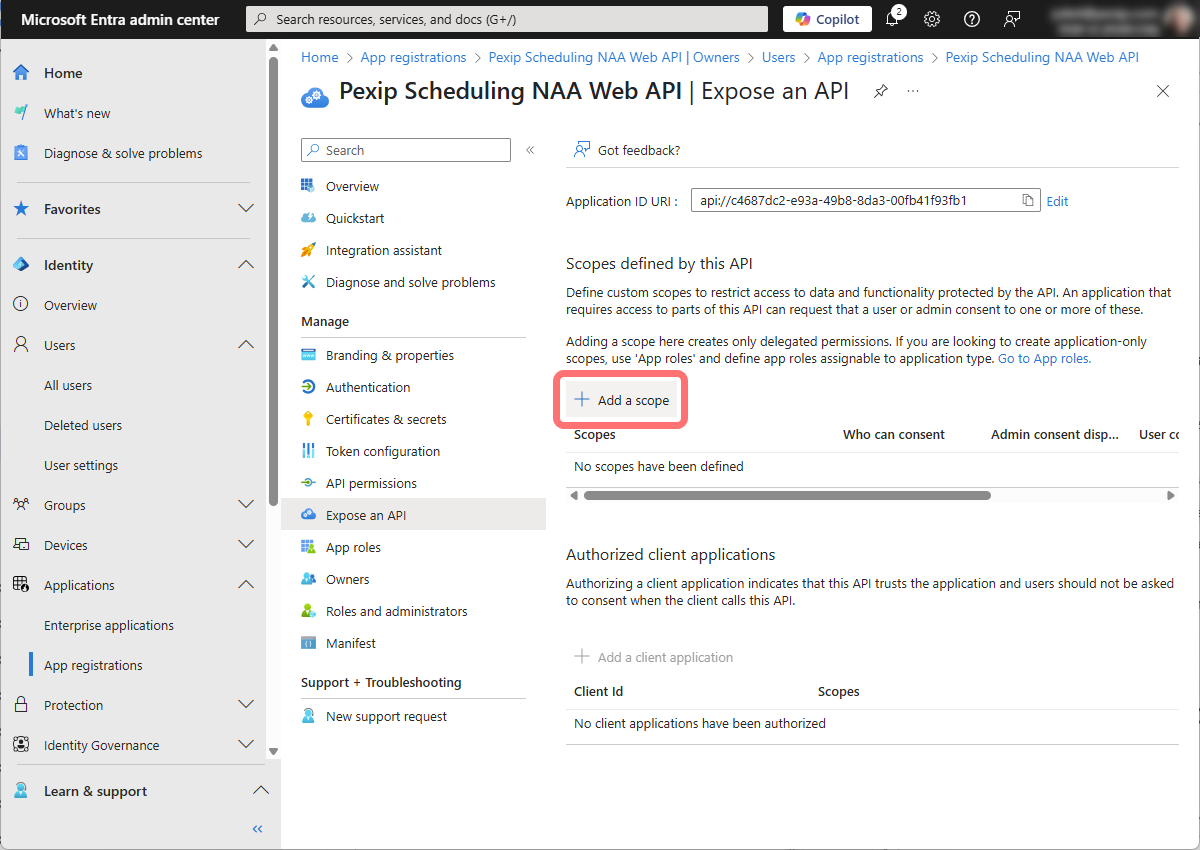The width and height of the screenshot is (1200, 850).
Task: Select App roles in Manage menu
Action: (353, 547)
